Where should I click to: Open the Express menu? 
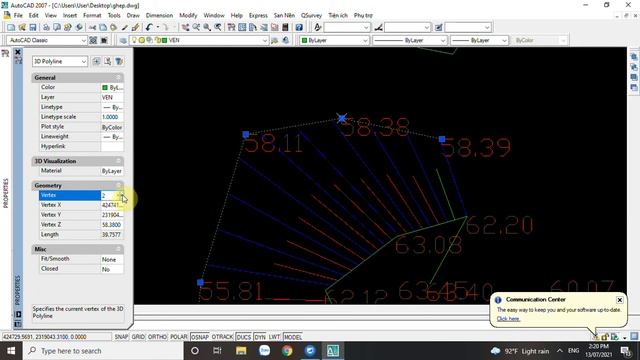pos(258,15)
